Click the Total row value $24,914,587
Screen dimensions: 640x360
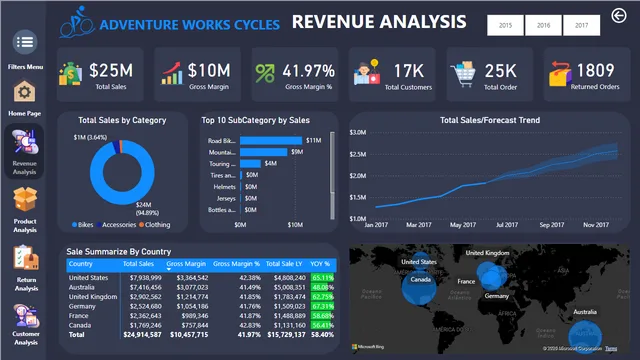pyautogui.click(x=142, y=335)
